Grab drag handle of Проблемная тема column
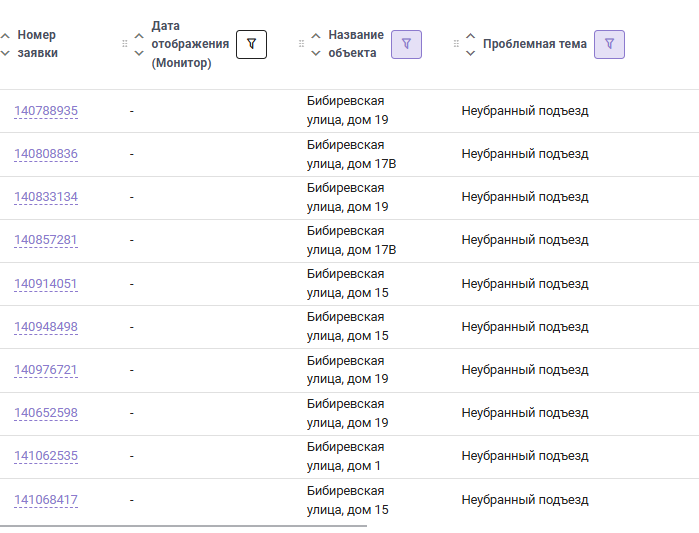 456,44
